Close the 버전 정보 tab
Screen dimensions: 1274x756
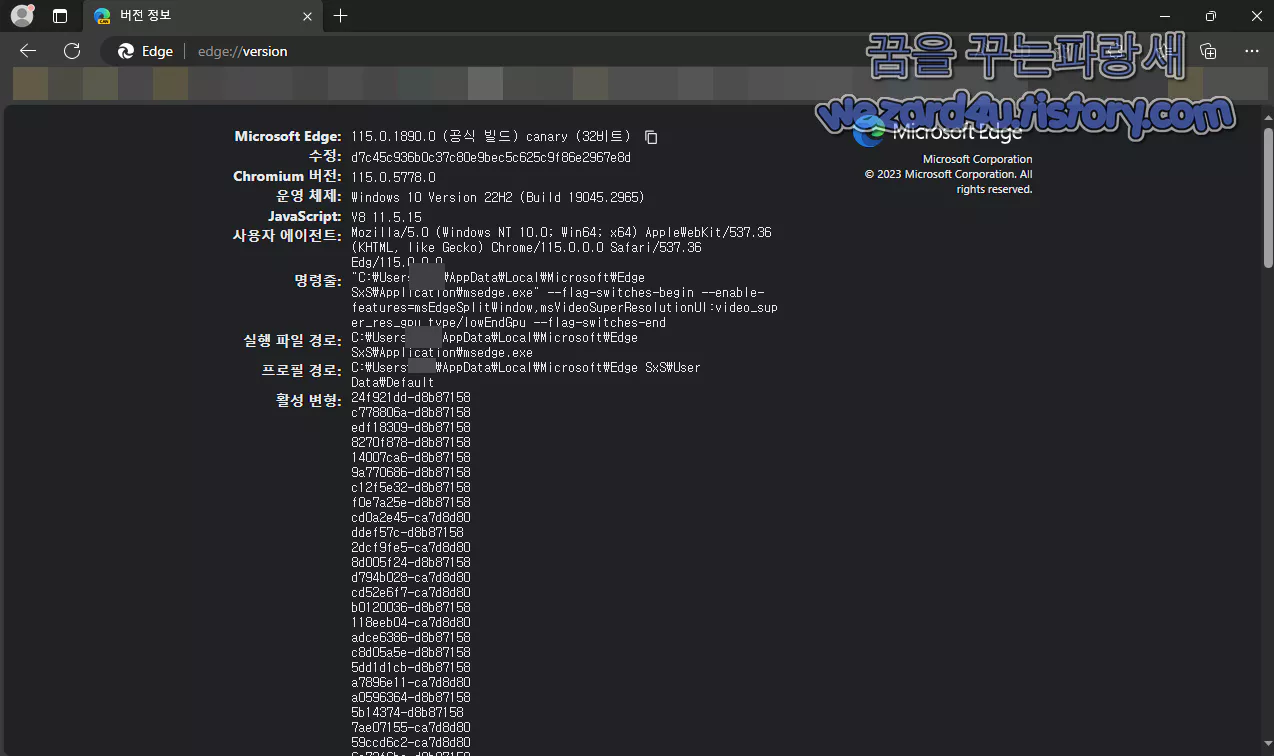pyautogui.click(x=307, y=16)
